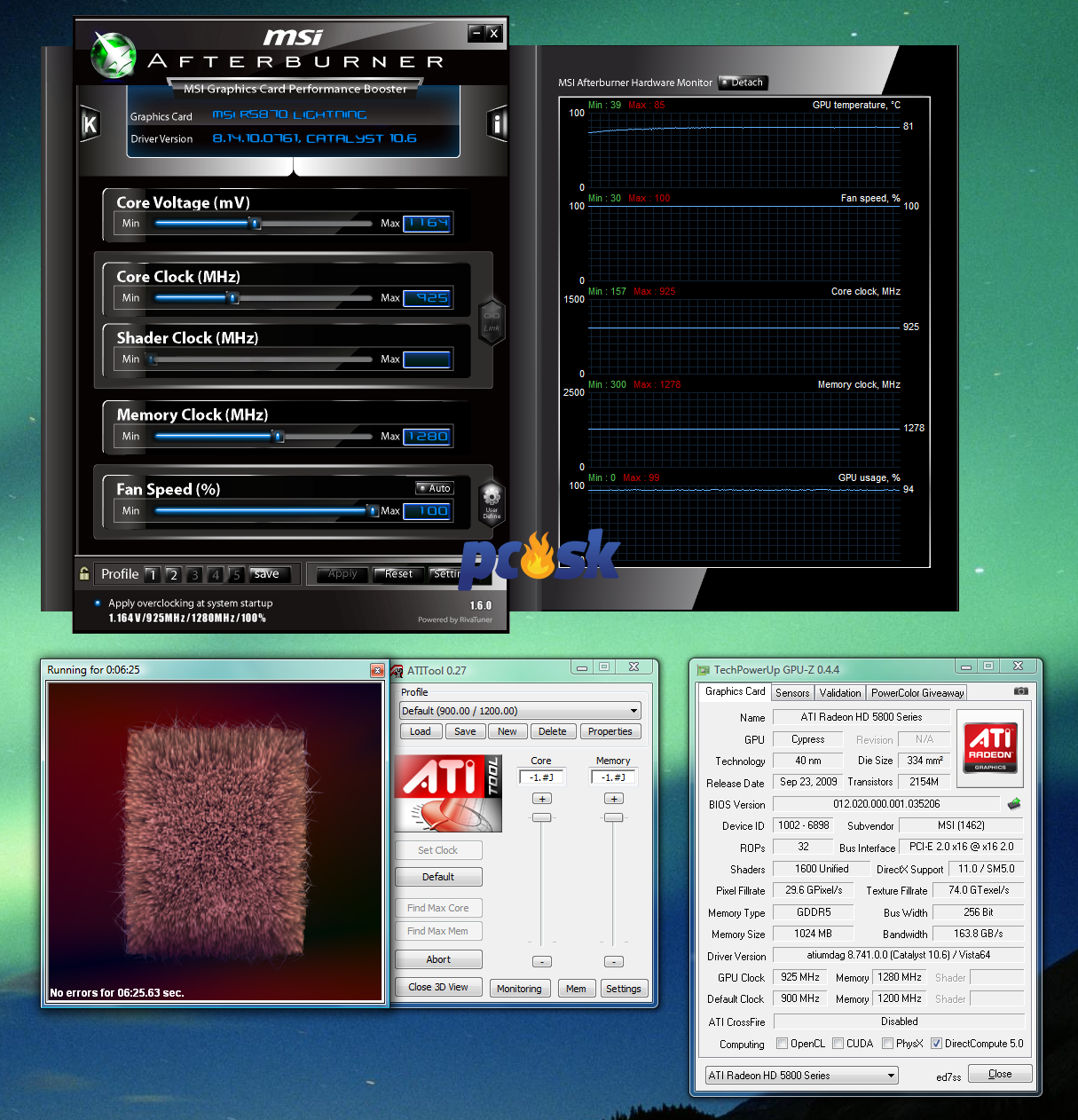Click the profile lock padlock icon
The height and width of the screenshot is (1120, 1078).
pyautogui.click(x=84, y=573)
